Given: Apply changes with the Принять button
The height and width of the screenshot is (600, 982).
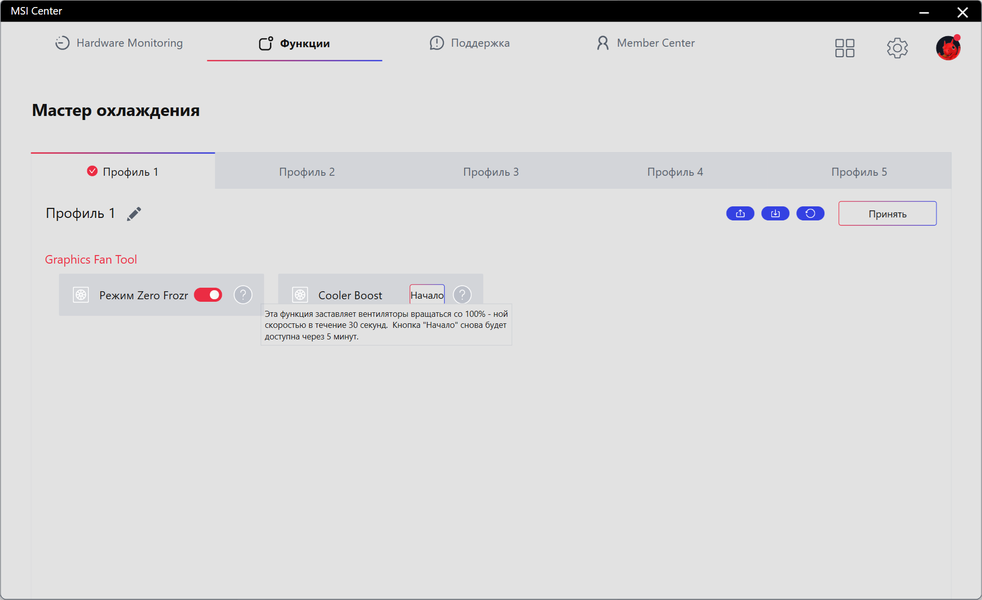Looking at the screenshot, I should pyautogui.click(x=887, y=214).
